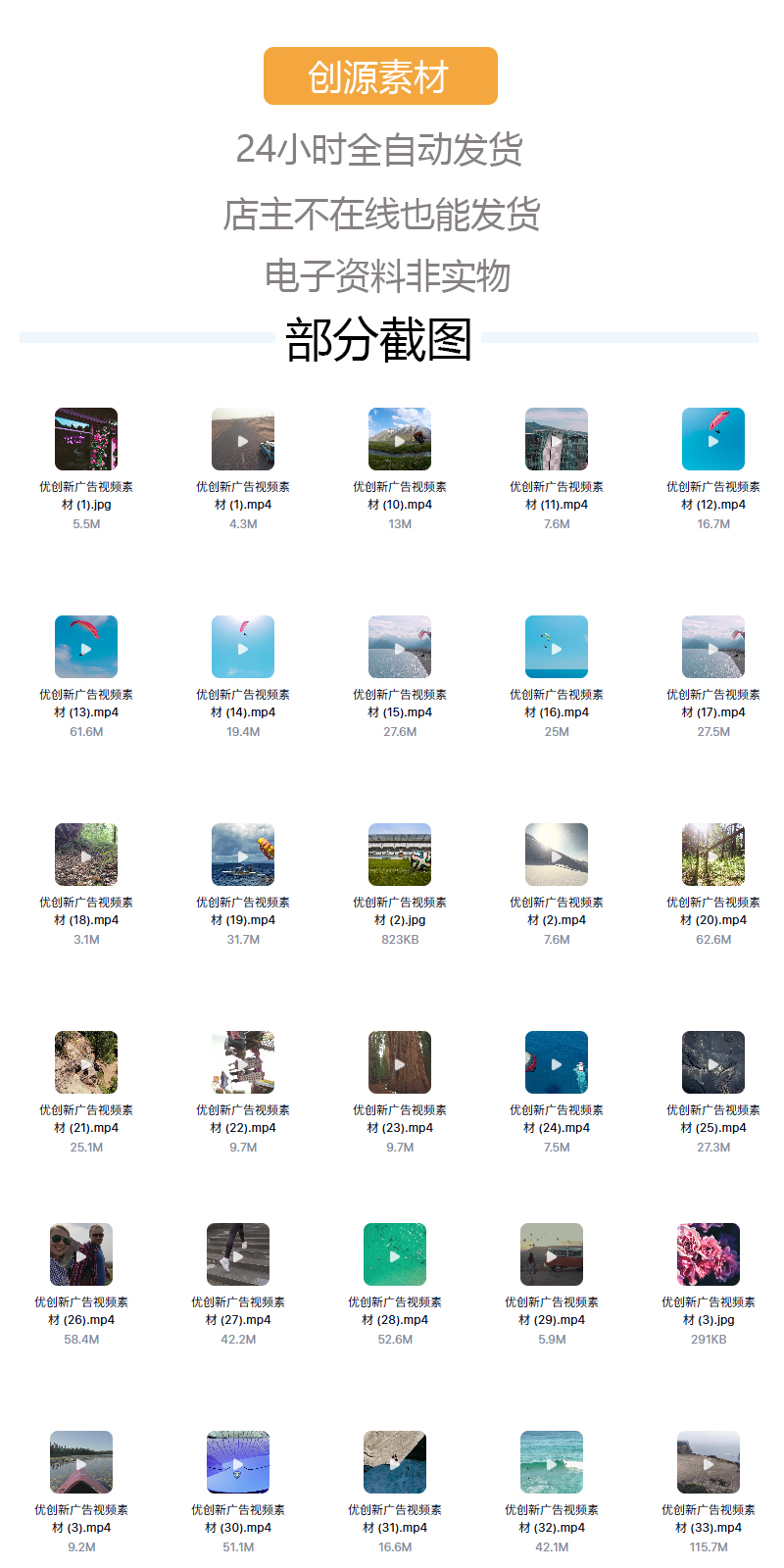Play video thumbnail 材 (28).mp4
Image resolution: width=784 pixels, height=1568 pixels.
coord(395,1254)
